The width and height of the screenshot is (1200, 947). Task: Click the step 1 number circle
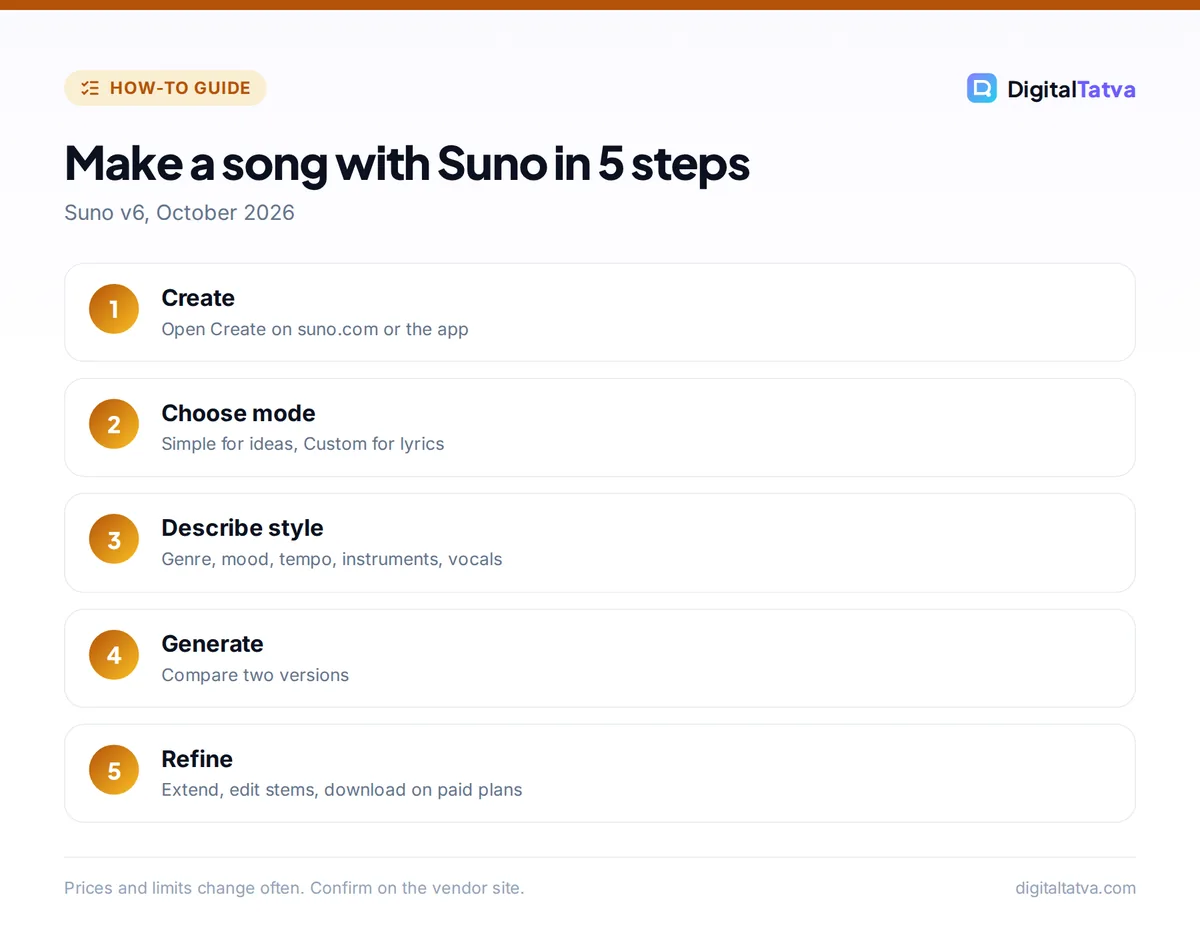[114, 309]
